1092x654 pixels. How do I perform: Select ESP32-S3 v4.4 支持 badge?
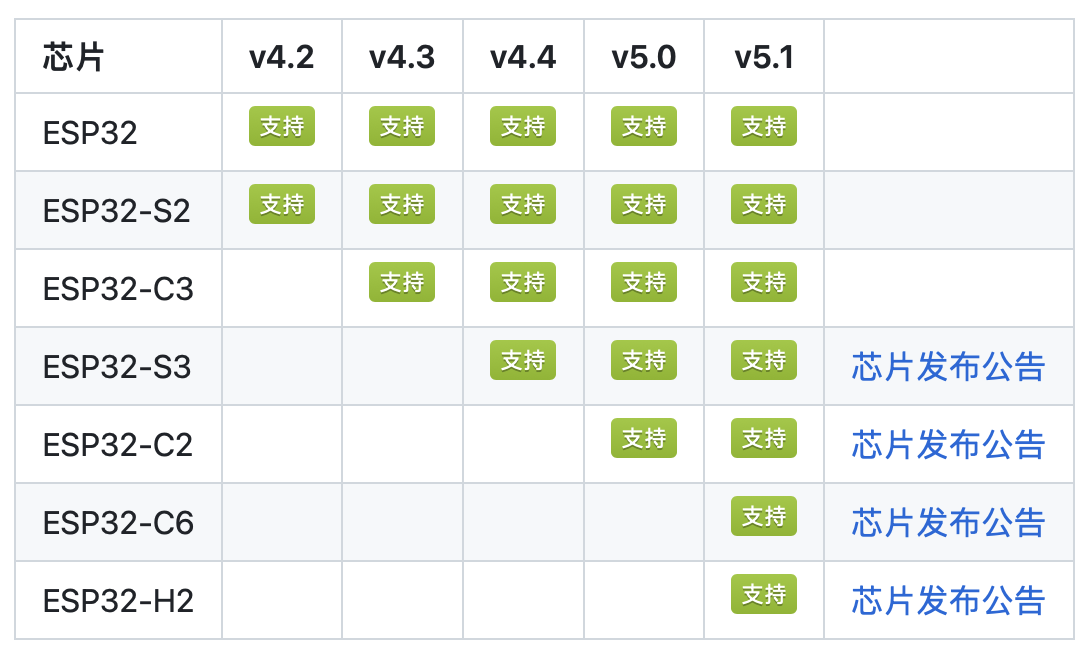tap(522, 360)
